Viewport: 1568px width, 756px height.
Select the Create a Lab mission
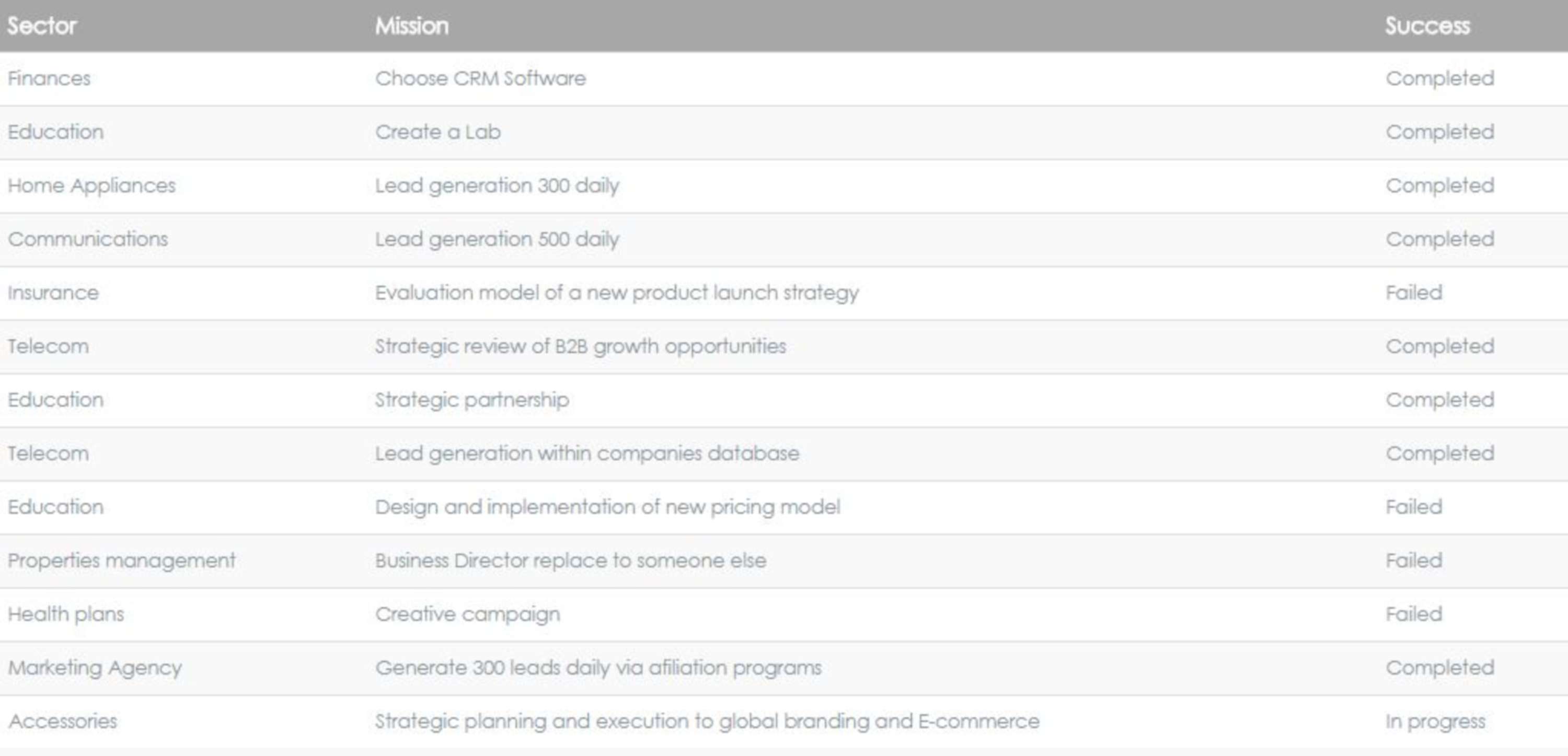tap(437, 132)
